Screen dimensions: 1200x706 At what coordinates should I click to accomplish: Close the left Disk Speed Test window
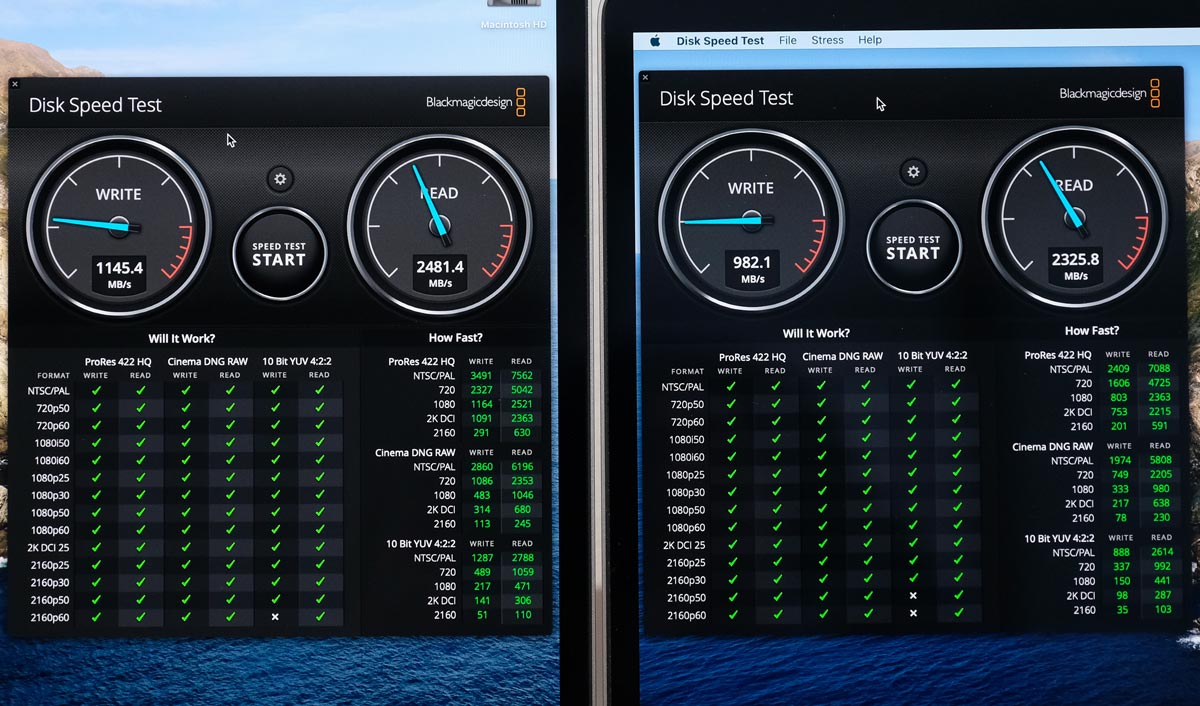(x=14, y=85)
